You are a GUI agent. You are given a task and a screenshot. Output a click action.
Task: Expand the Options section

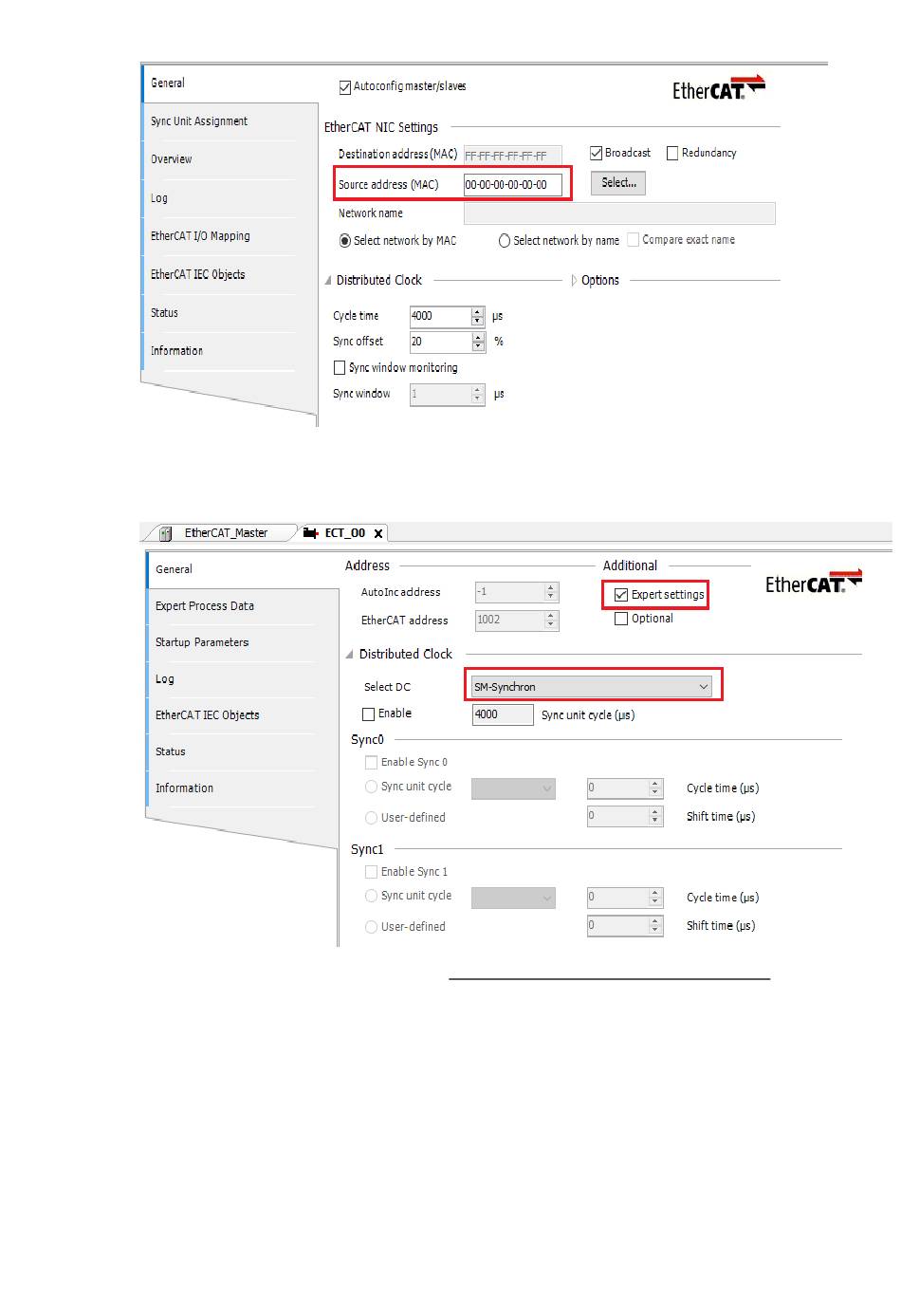pyautogui.click(x=574, y=281)
